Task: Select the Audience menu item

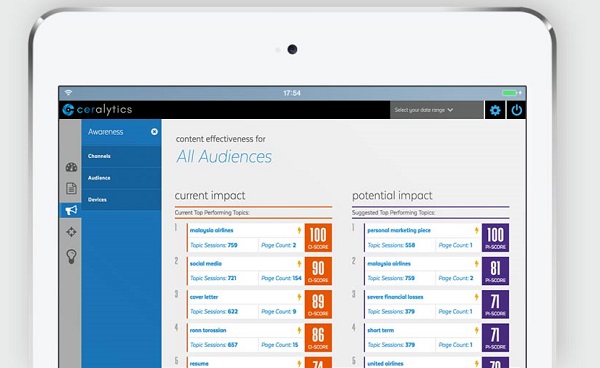Action: (121, 178)
